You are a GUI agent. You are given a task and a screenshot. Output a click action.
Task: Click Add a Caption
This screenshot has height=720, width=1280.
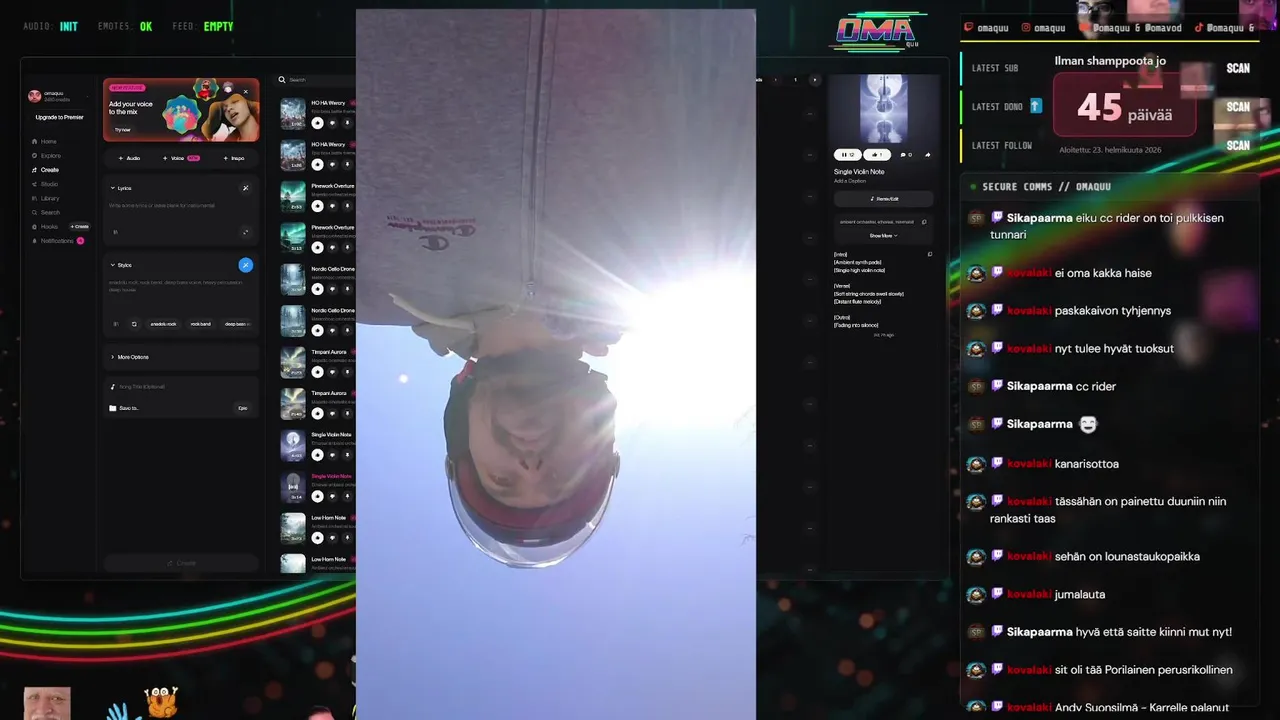pyautogui.click(x=850, y=181)
